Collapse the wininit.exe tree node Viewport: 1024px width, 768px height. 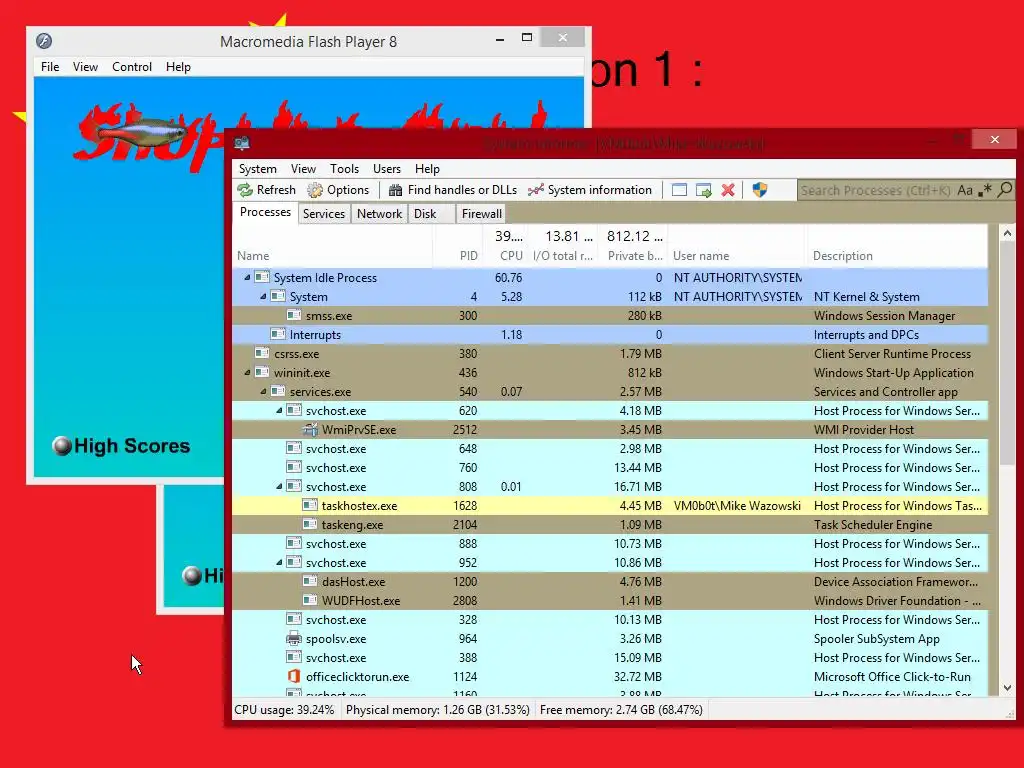[x=247, y=373]
